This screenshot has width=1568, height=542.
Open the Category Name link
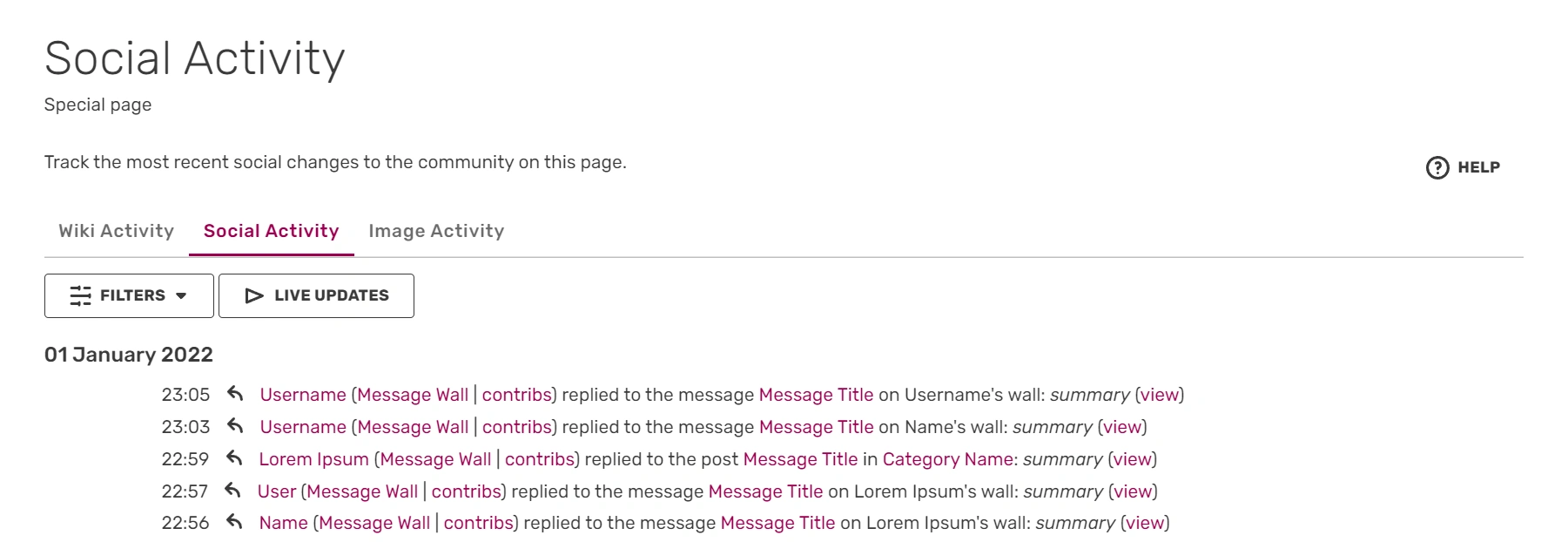click(x=947, y=459)
